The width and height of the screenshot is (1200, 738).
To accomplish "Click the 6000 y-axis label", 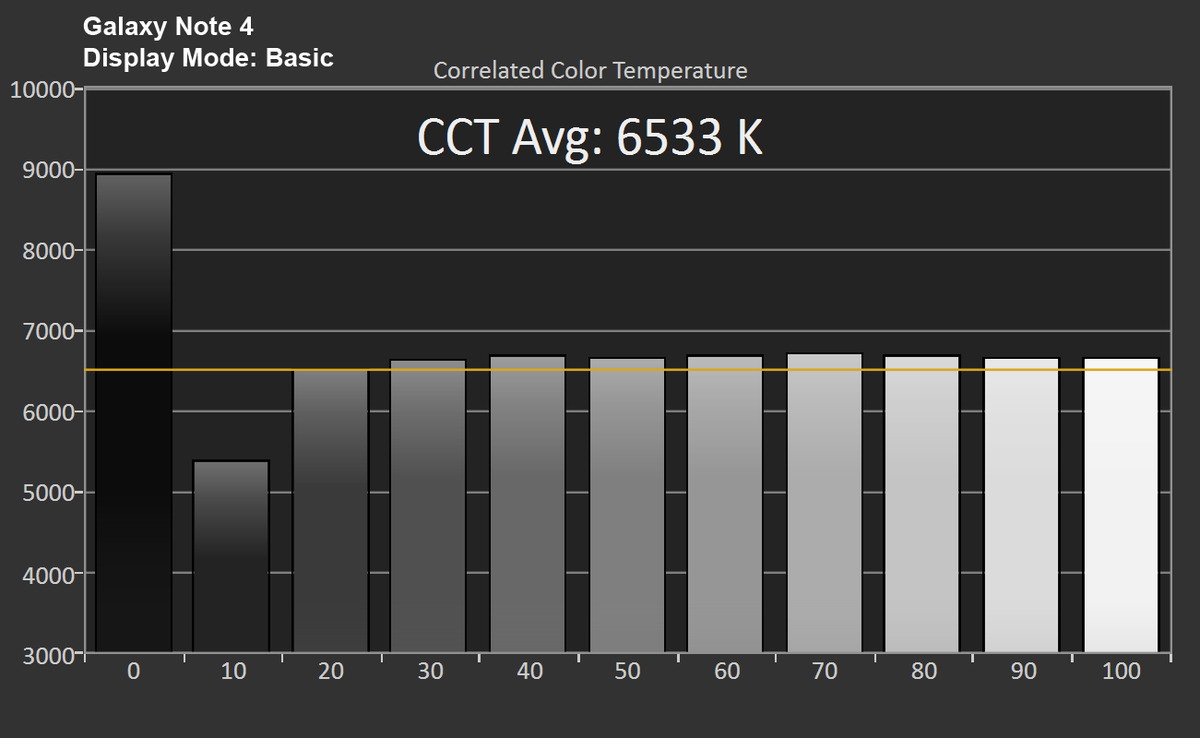I will click(48, 412).
